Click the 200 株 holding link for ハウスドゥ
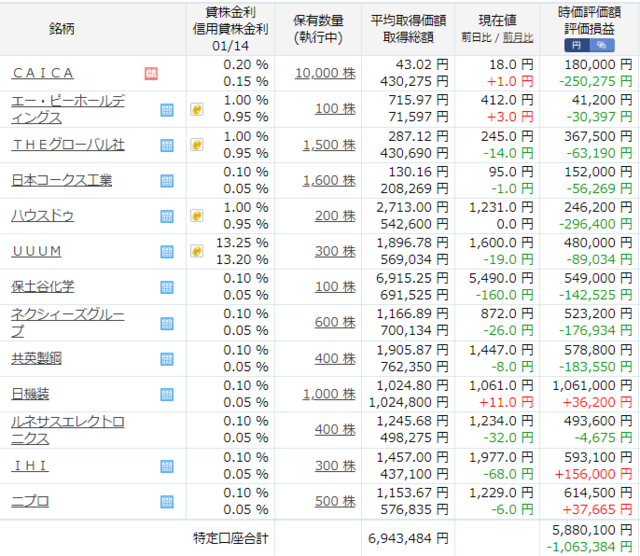 (x=335, y=216)
